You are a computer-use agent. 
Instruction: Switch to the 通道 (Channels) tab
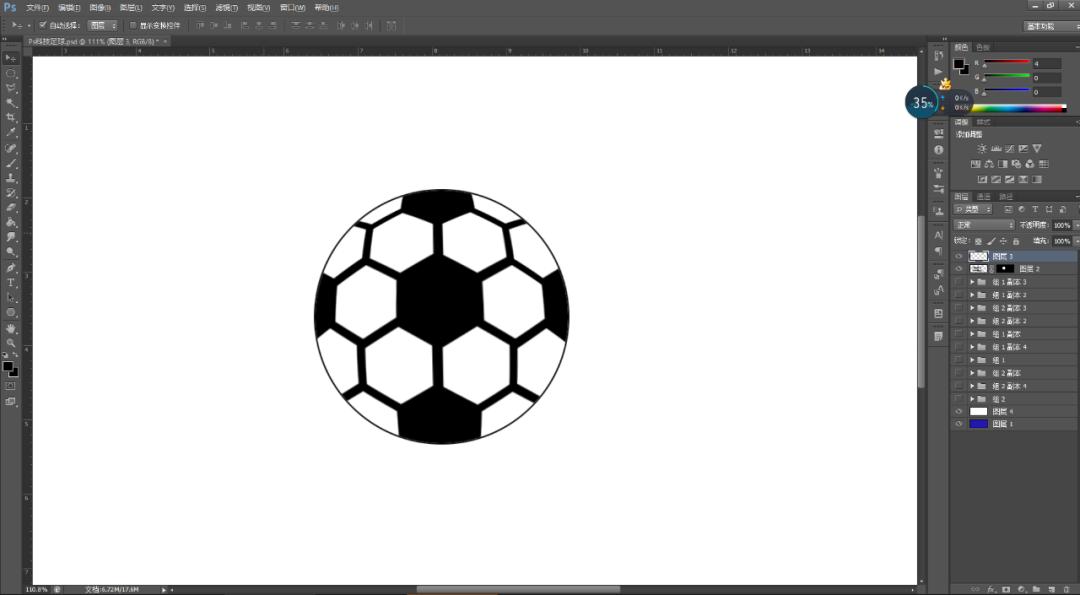984,197
